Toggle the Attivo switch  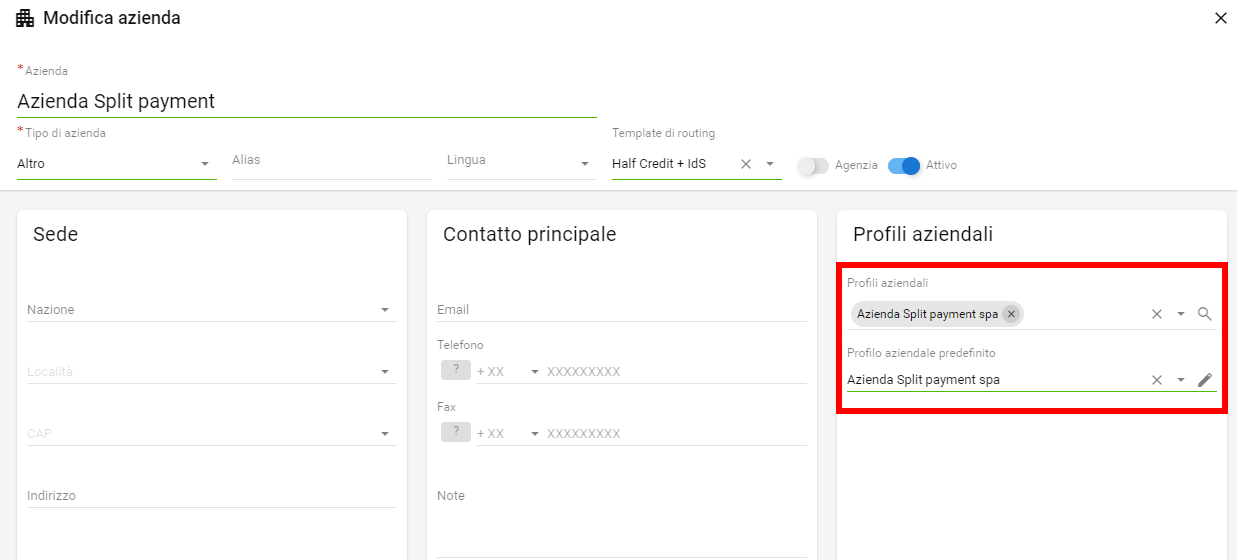click(x=904, y=166)
